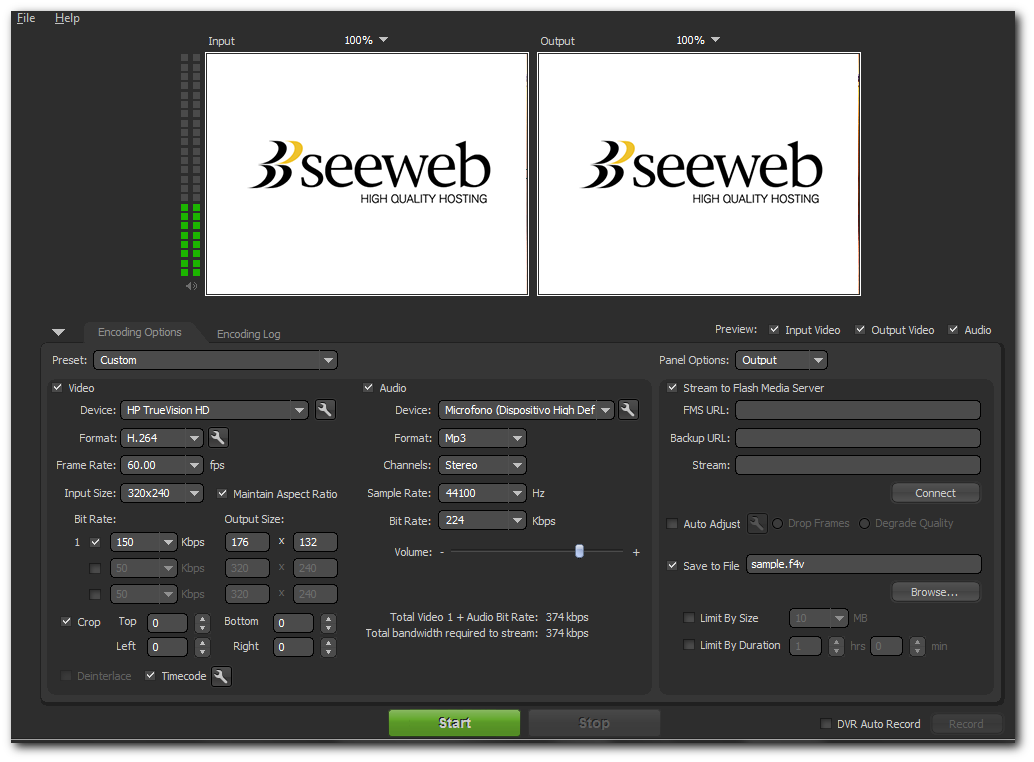1034x762 pixels.
Task: Toggle Audio preview checkbox
Action: (x=953, y=330)
